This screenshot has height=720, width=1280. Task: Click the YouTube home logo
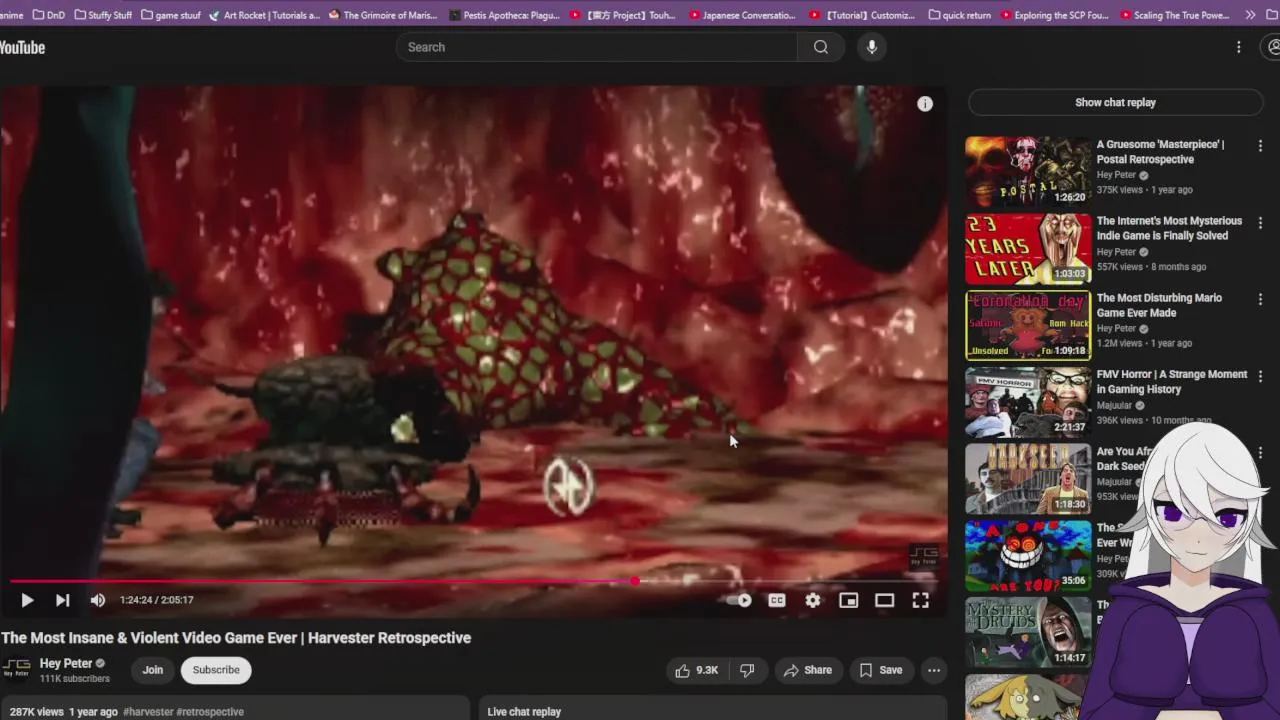click(22, 47)
